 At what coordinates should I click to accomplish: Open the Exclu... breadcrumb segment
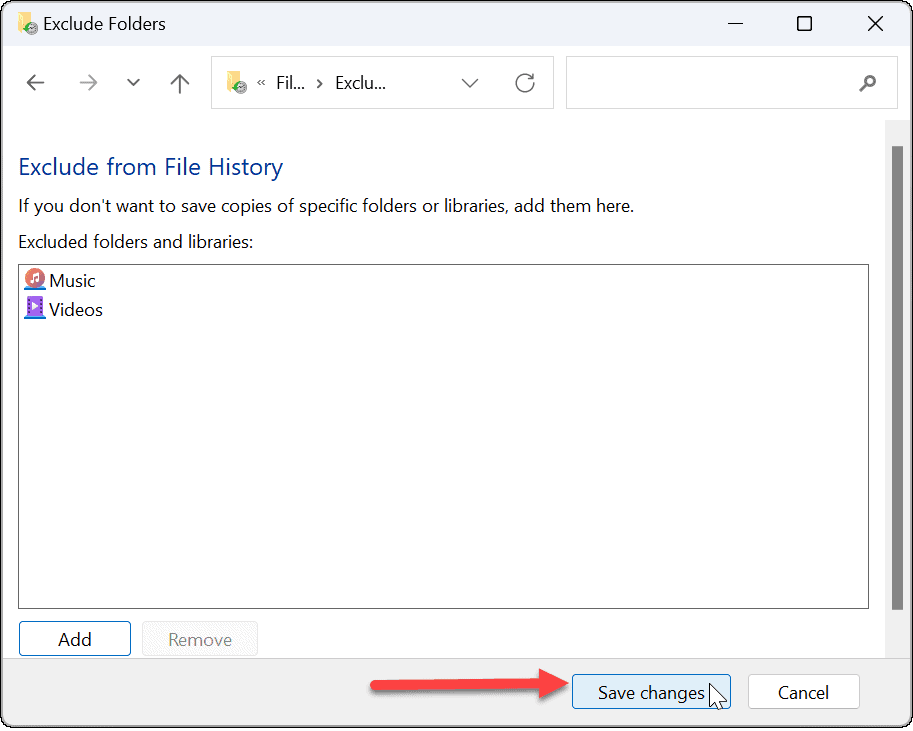[x=361, y=83]
